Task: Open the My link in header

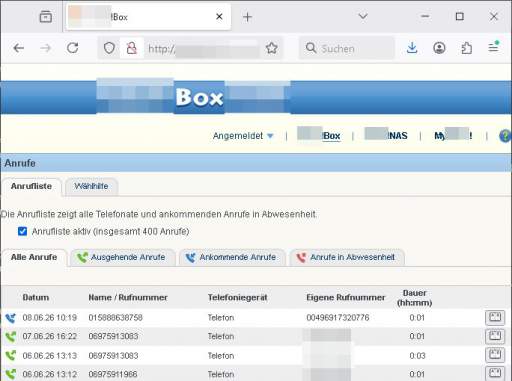Action: pos(453,135)
